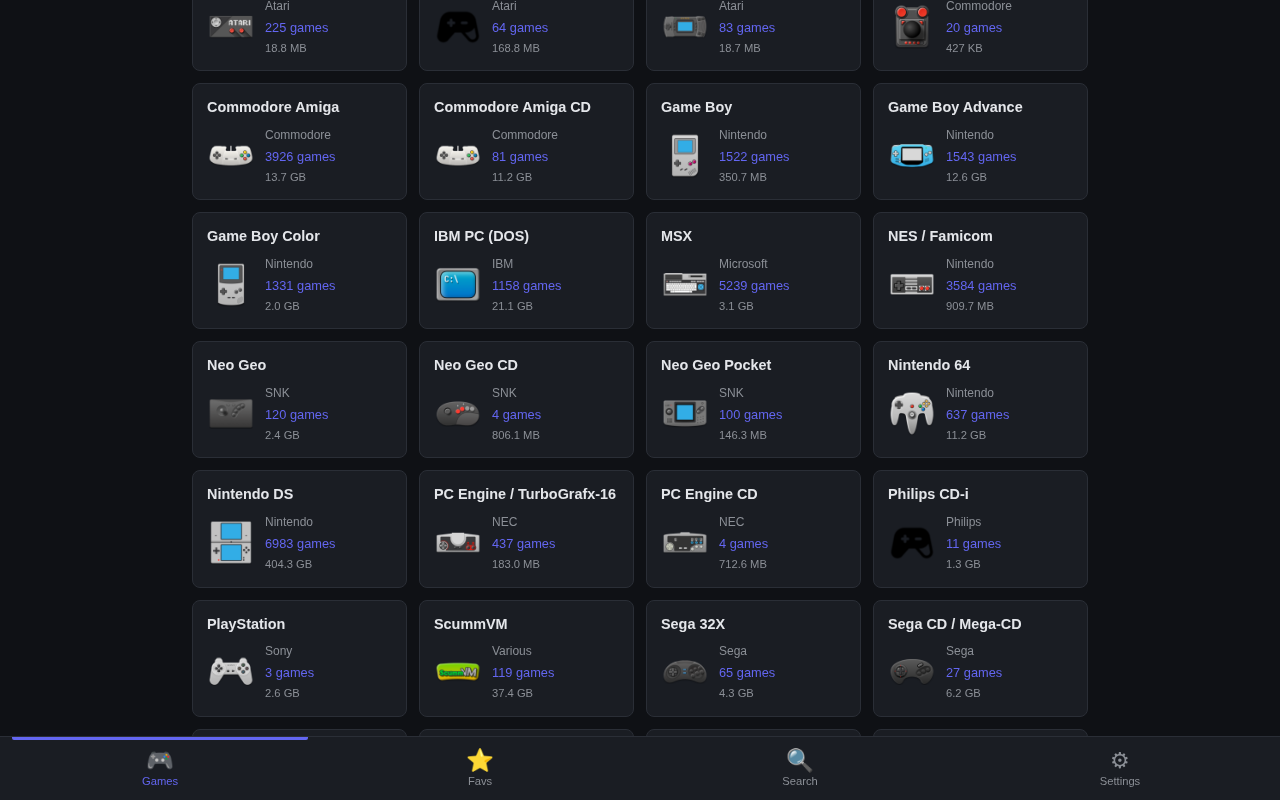
Task: Click the ScummVM logo icon
Action: (x=458, y=671)
